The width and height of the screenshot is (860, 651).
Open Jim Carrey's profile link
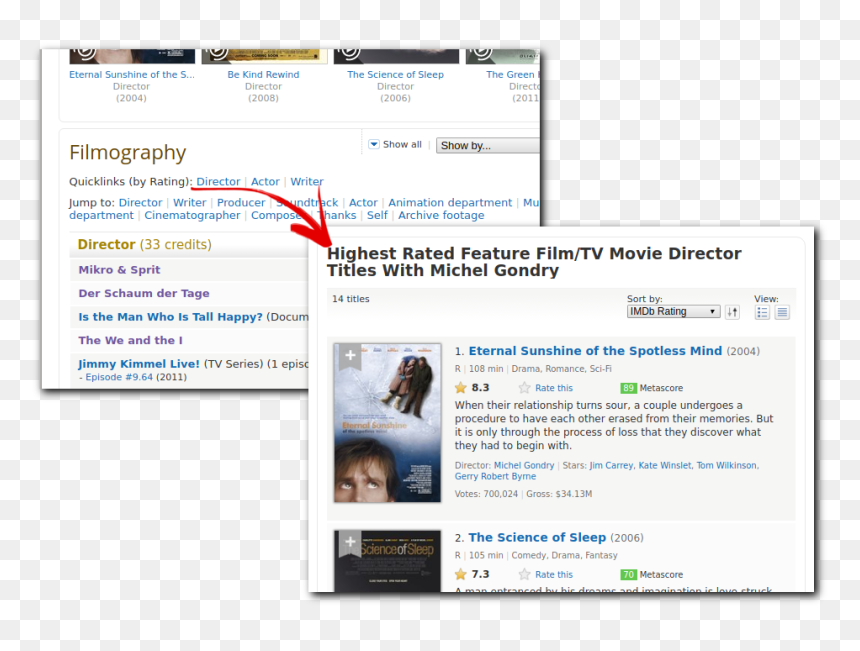coord(612,465)
